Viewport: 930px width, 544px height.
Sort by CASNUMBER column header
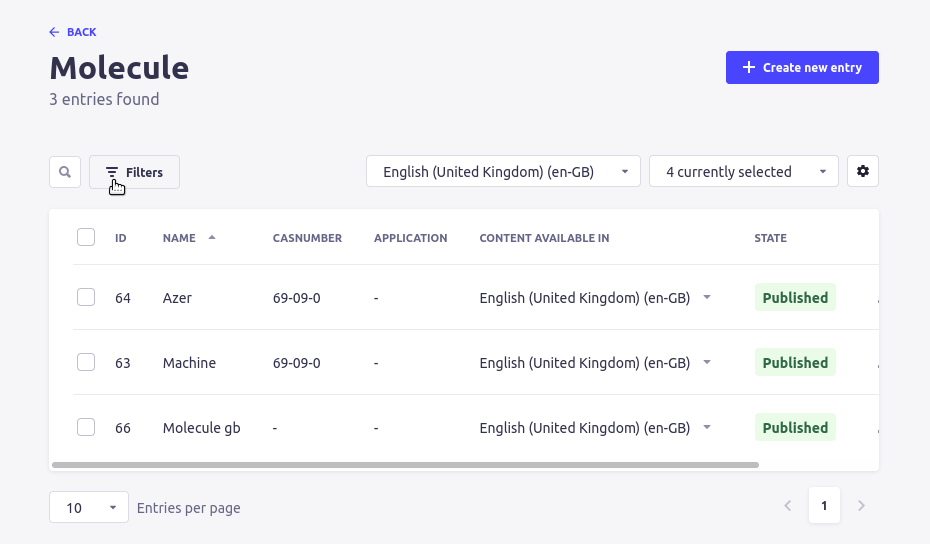point(307,238)
